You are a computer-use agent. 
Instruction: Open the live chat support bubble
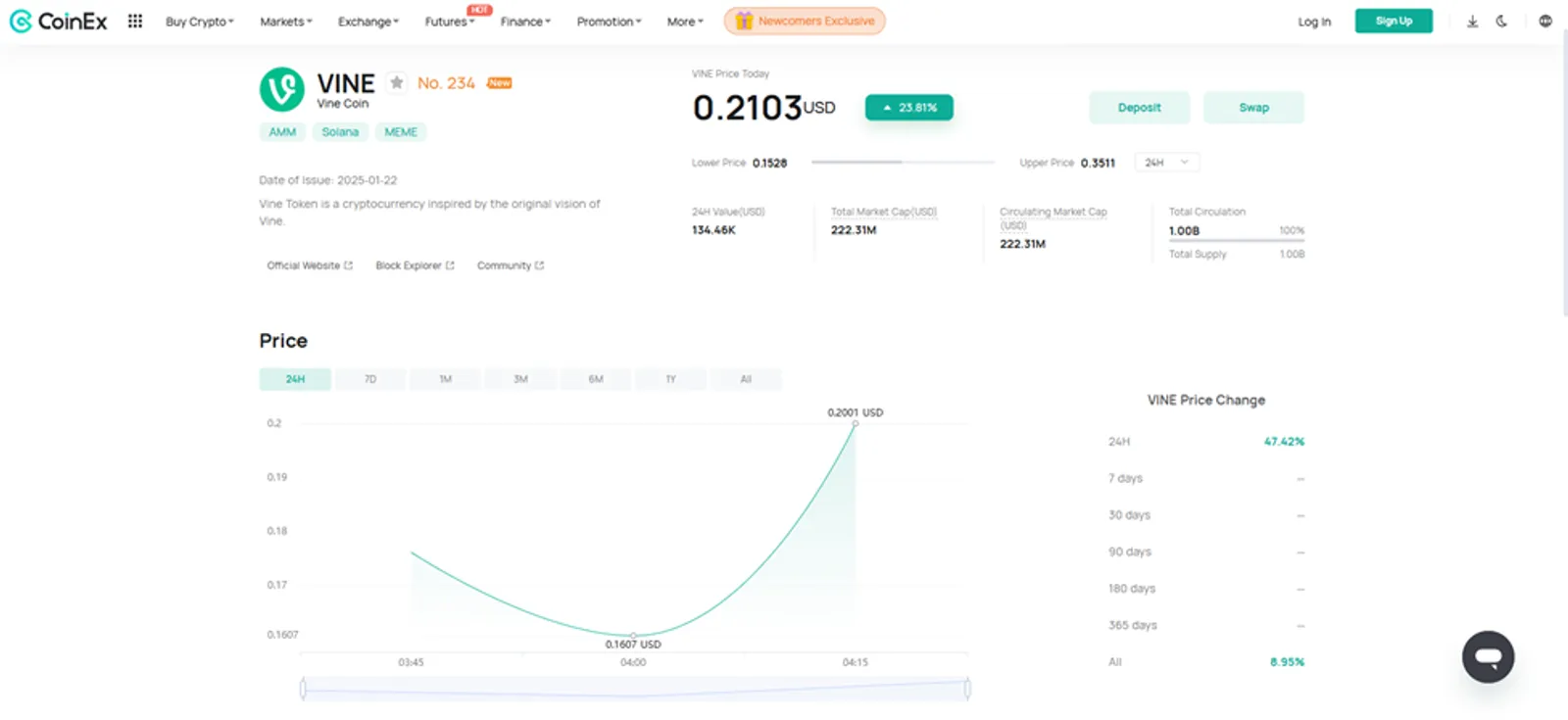1488,656
